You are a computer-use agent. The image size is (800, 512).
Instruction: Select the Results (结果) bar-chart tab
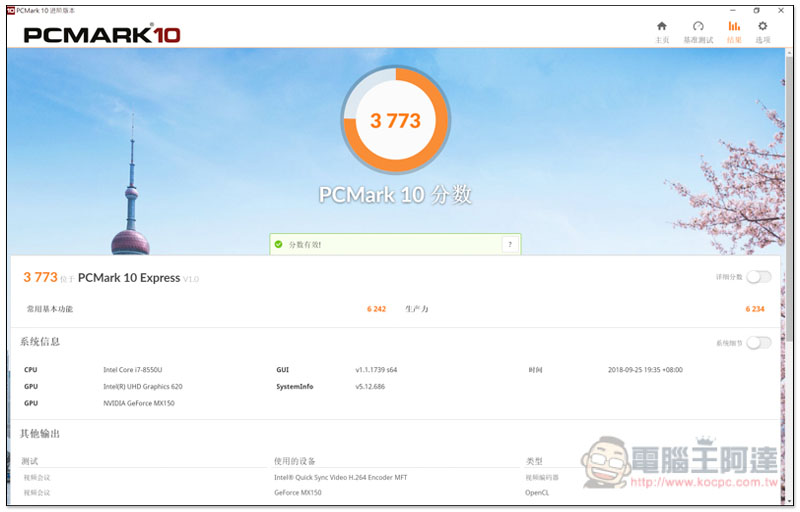pos(734,32)
